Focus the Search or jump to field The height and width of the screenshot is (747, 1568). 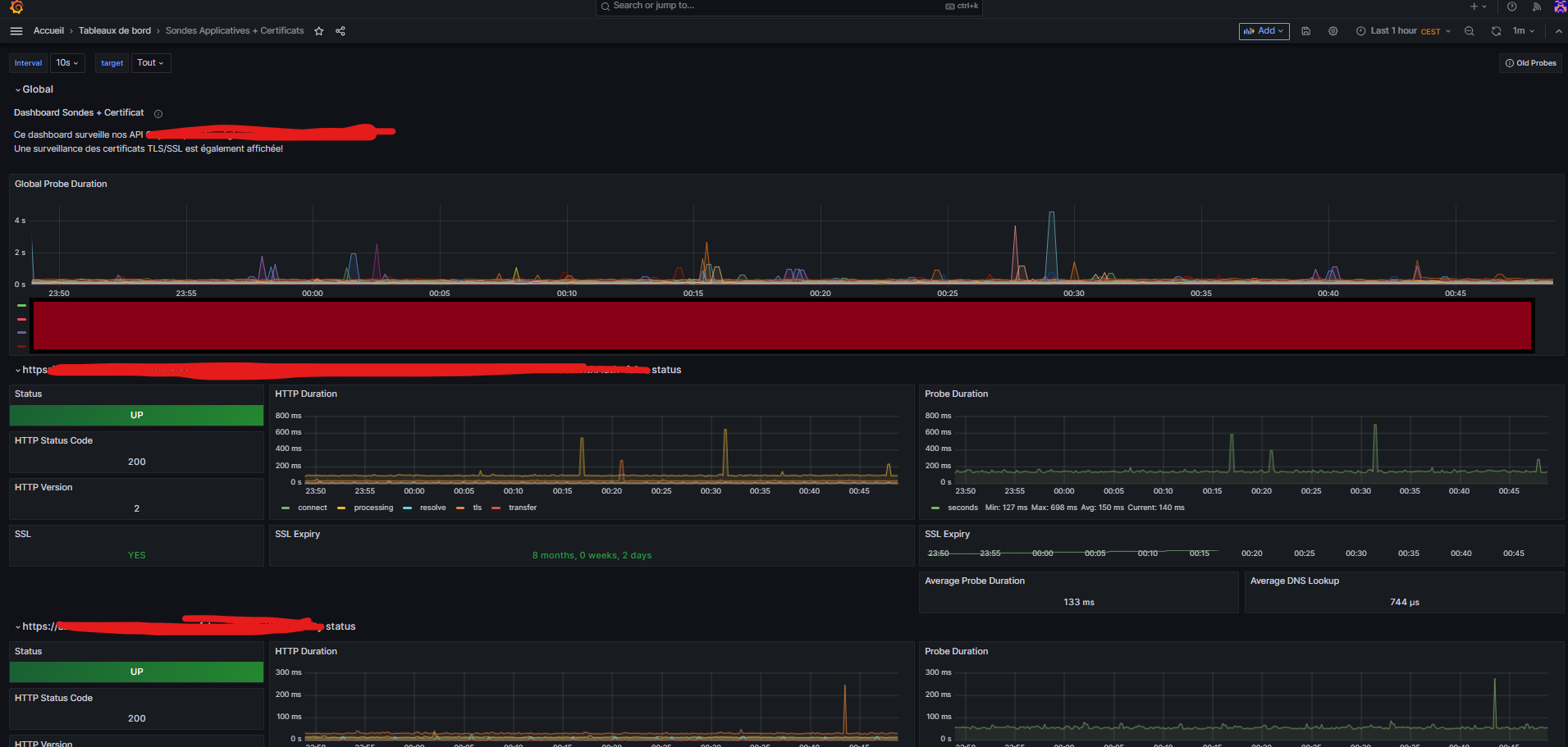click(x=789, y=7)
